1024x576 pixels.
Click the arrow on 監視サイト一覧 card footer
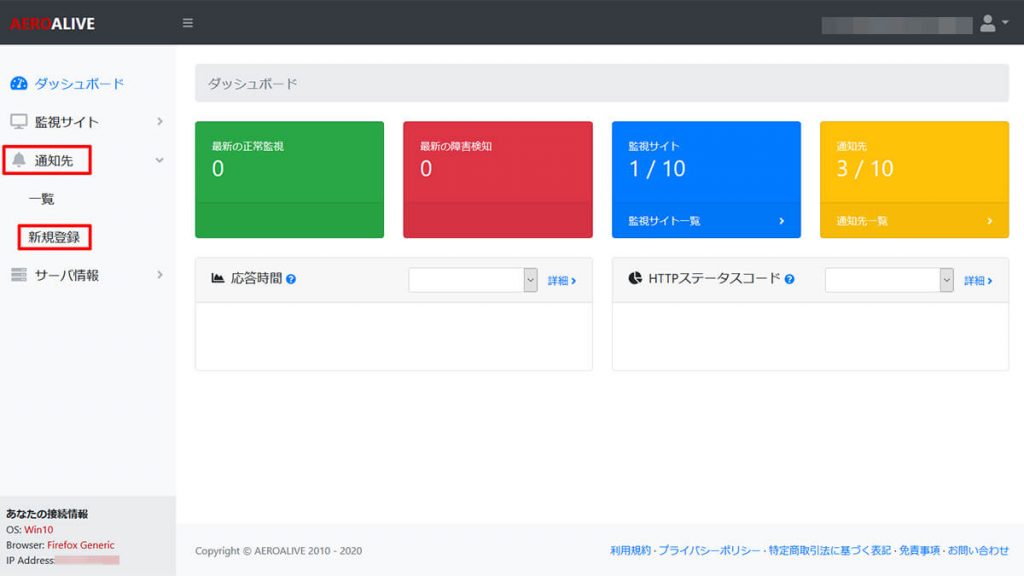(782, 221)
